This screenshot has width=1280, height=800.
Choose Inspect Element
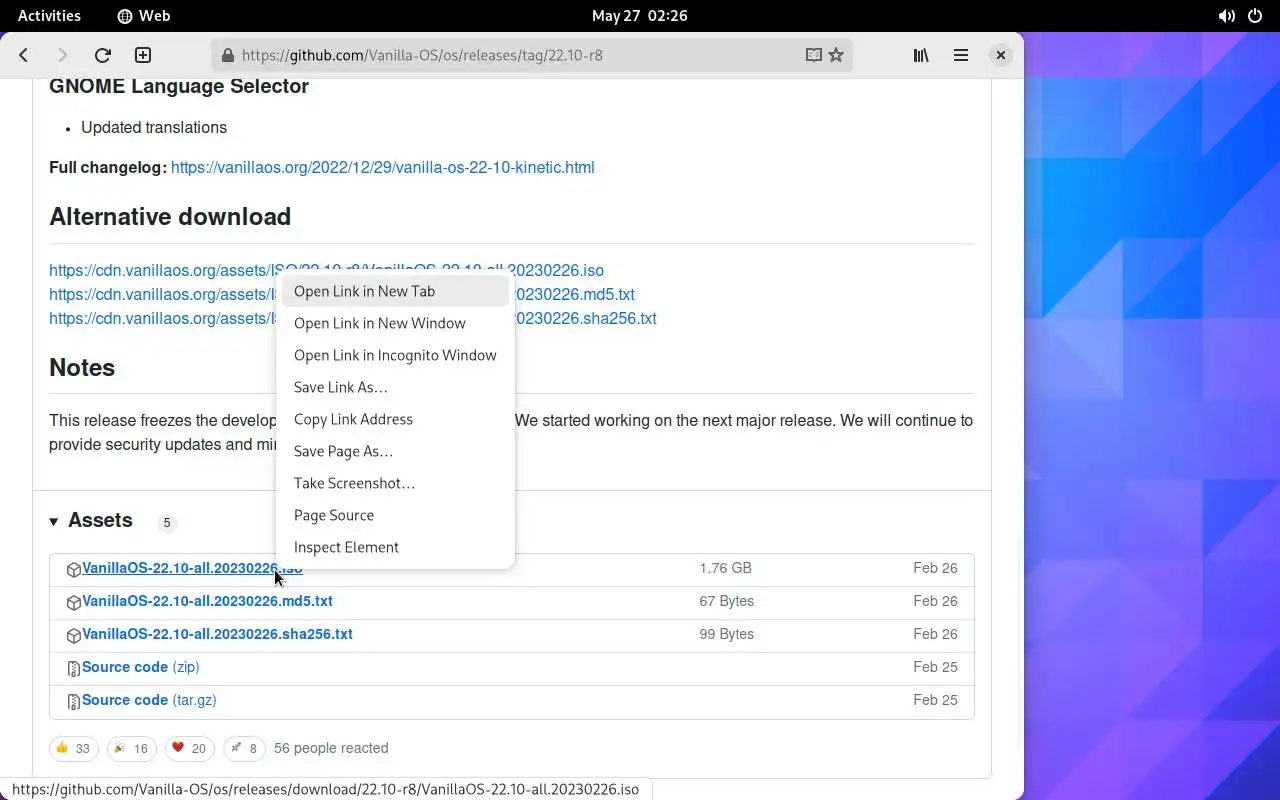point(395,547)
